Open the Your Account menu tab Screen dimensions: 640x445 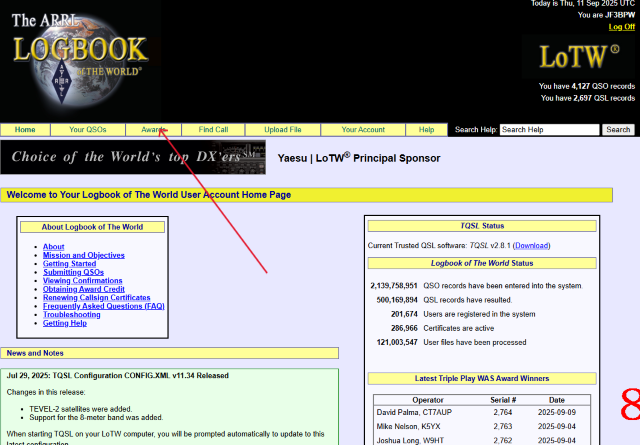(363, 130)
